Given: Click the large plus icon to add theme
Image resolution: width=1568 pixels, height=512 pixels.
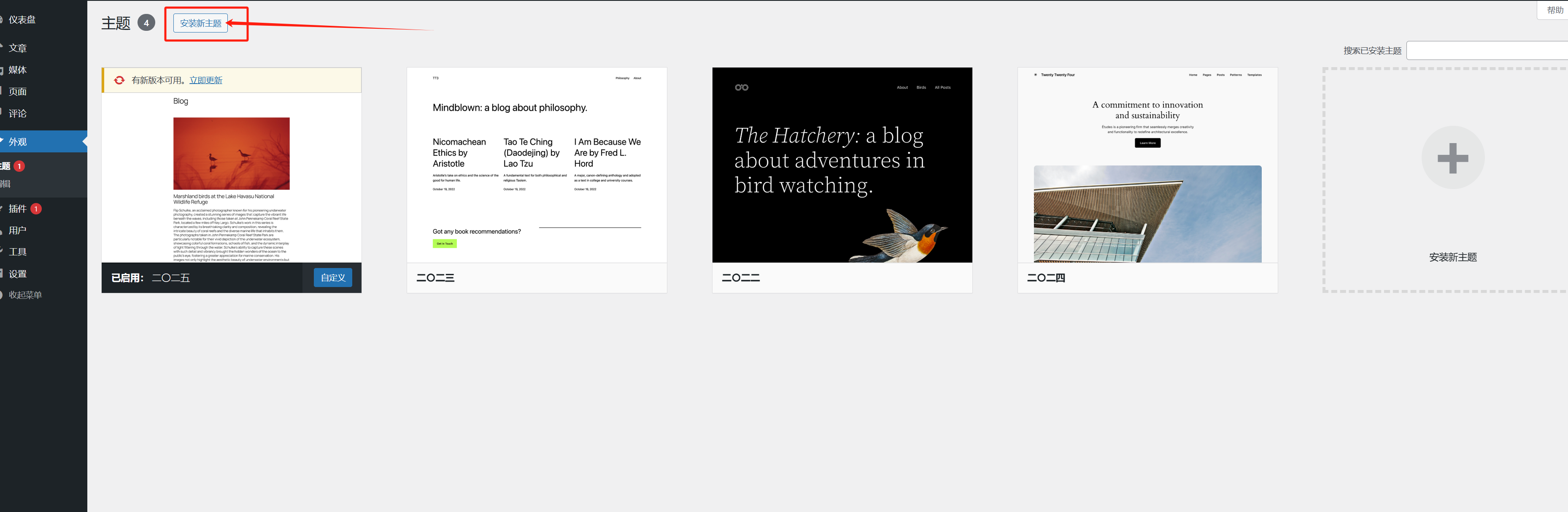Looking at the screenshot, I should coord(1452,158).
